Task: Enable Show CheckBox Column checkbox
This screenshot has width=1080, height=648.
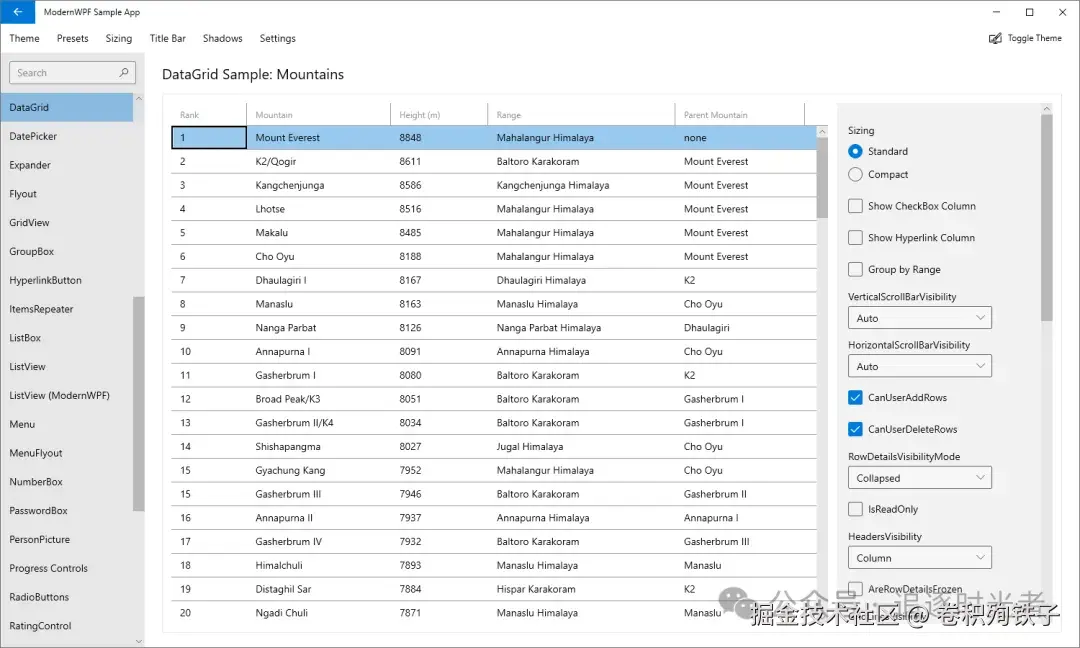Action: [x=855, y=206]
